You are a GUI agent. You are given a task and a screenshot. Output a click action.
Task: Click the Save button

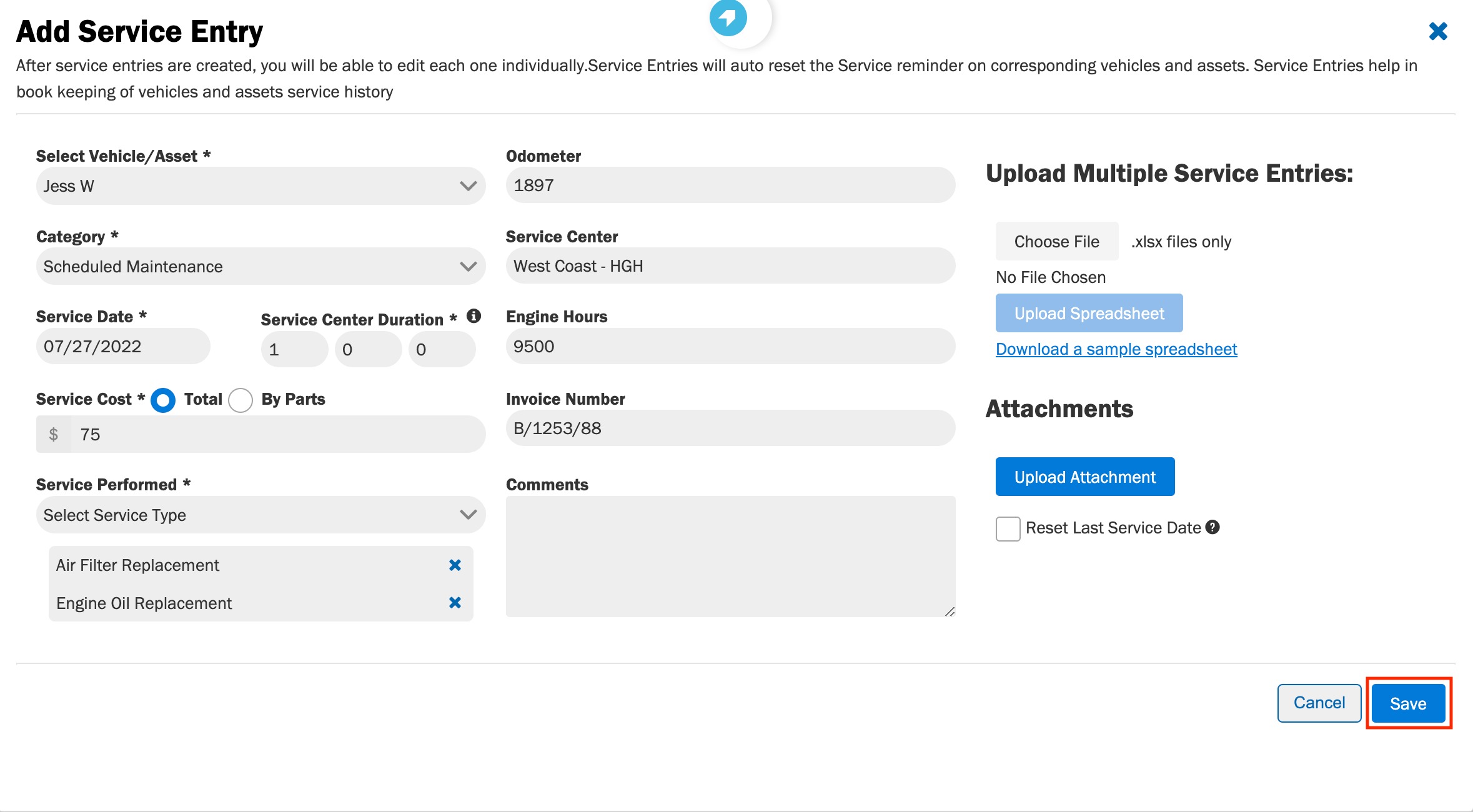[1408, 703]
